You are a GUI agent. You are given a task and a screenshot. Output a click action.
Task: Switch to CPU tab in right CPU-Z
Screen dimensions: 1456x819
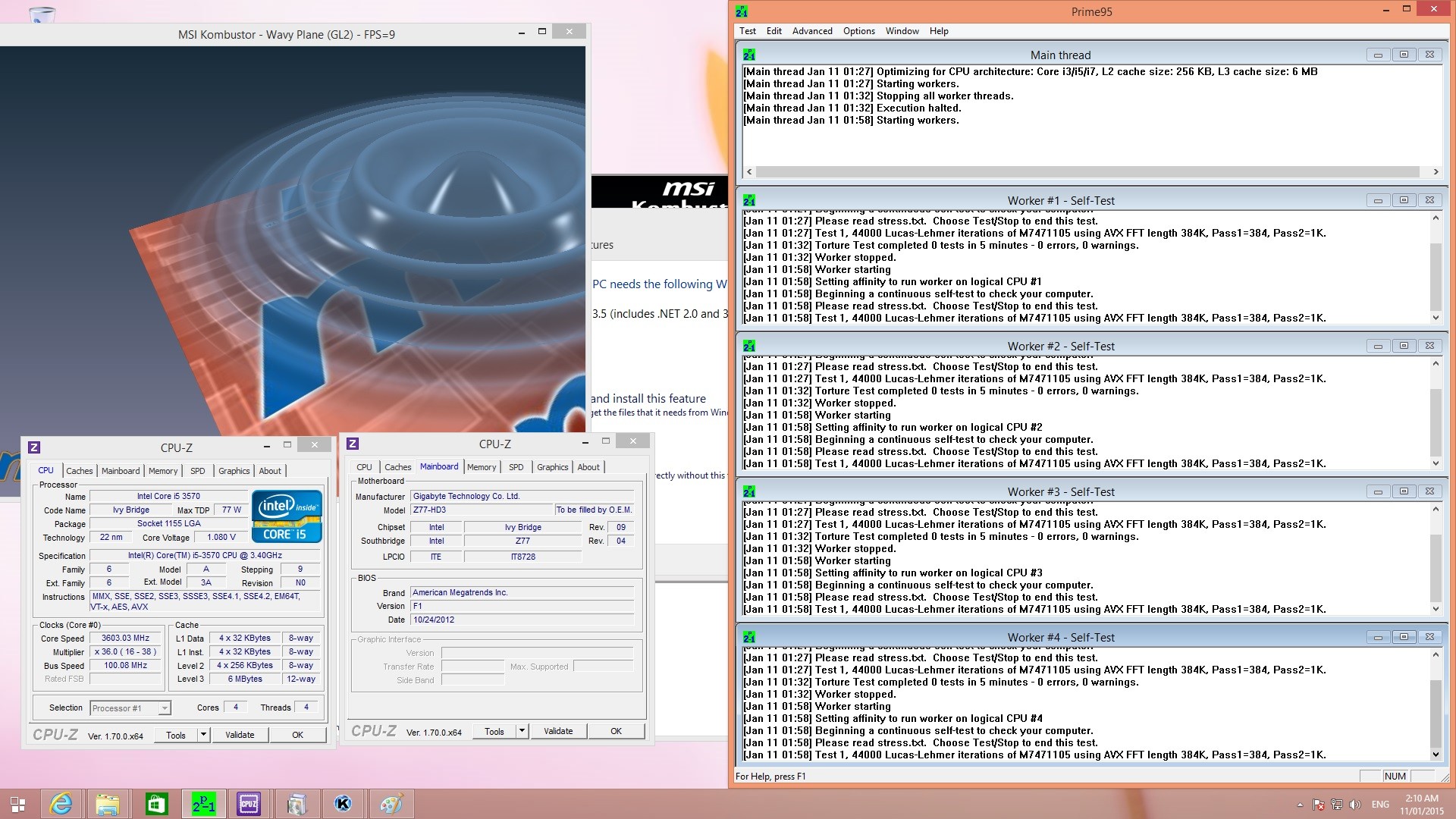364,467
